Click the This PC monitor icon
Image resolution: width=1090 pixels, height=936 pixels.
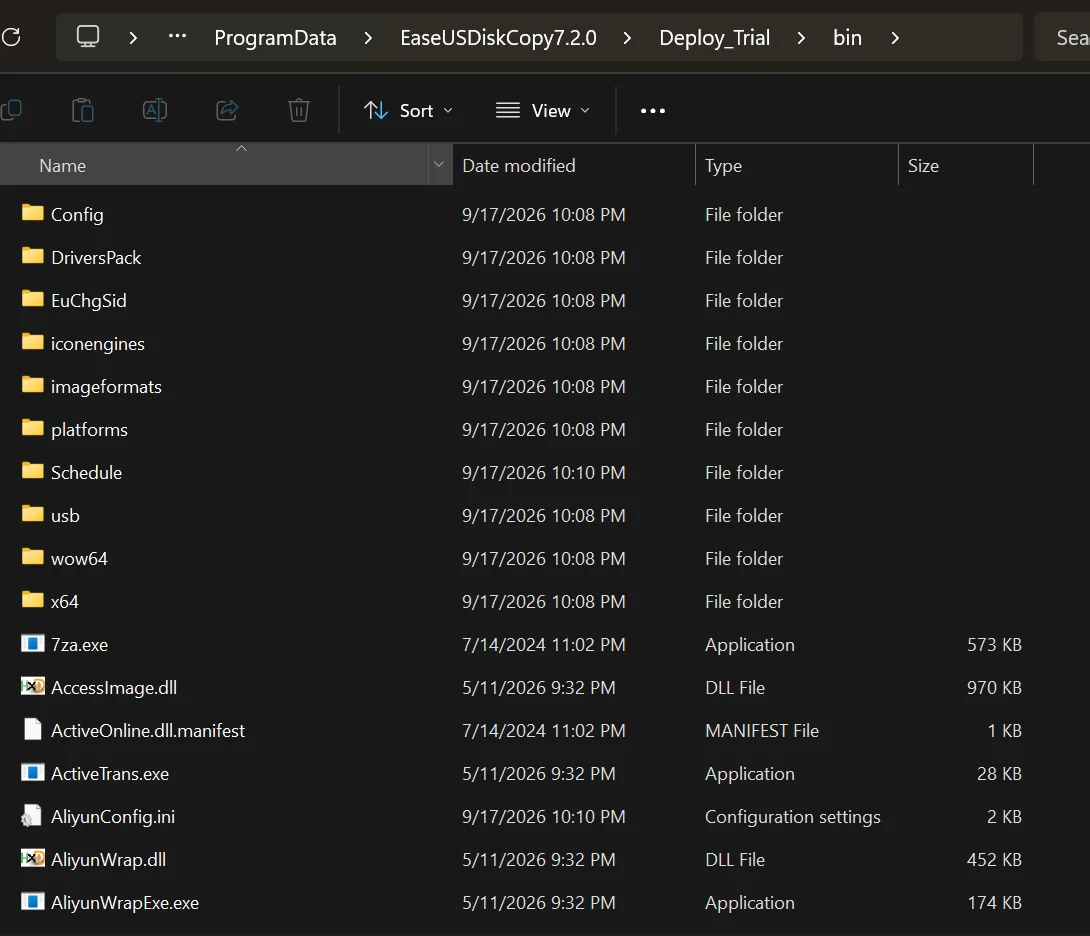click(x=88, y=36)
